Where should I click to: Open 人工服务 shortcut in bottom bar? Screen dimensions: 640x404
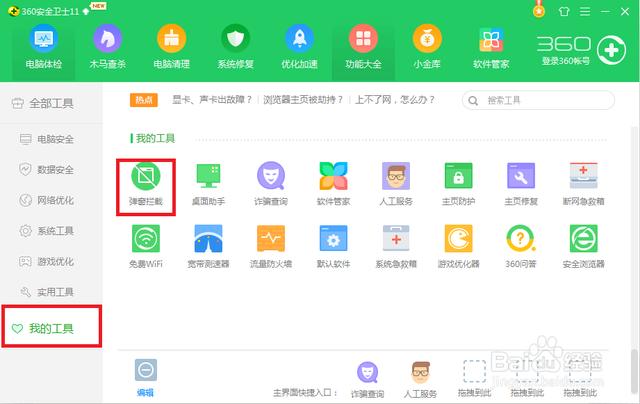coord(420,380)
